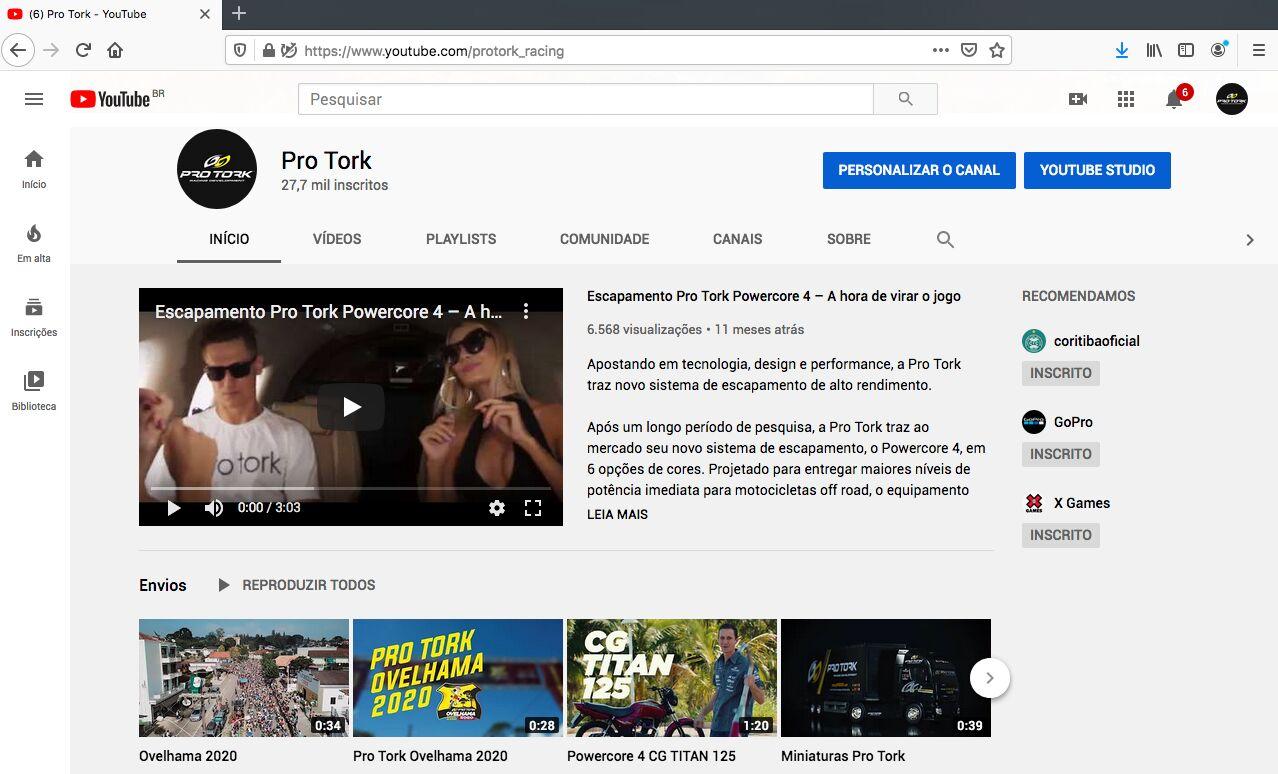Expand the description with LEIA MAIS

[x=617, y=514]
